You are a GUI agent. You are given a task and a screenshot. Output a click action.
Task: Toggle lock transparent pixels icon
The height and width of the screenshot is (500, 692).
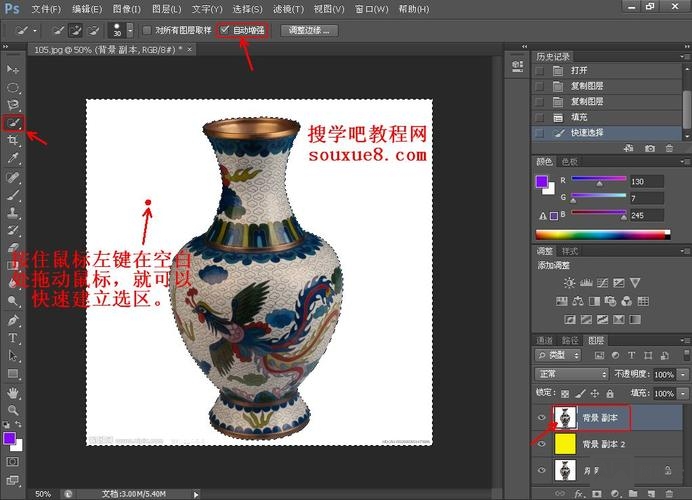click(565, 393)
